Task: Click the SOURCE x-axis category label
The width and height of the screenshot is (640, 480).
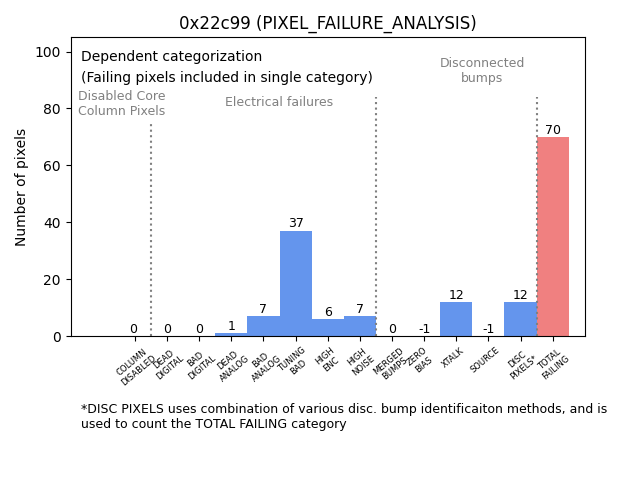Action: (x=486, y=360)
